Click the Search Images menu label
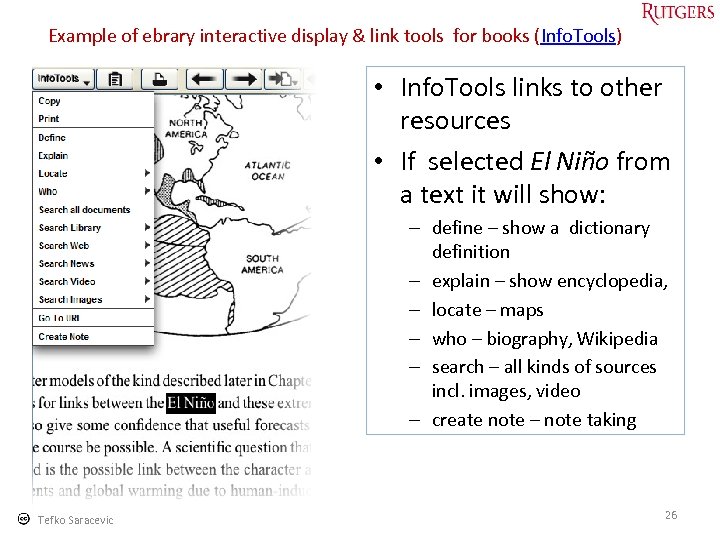This screenshot has height=540, width=720. [70, 299]
